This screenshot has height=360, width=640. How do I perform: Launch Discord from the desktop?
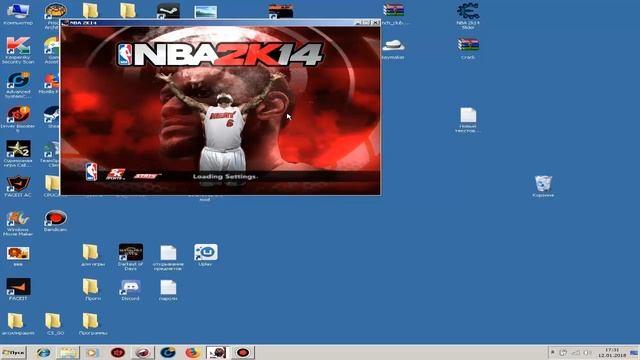pos(130,289)
